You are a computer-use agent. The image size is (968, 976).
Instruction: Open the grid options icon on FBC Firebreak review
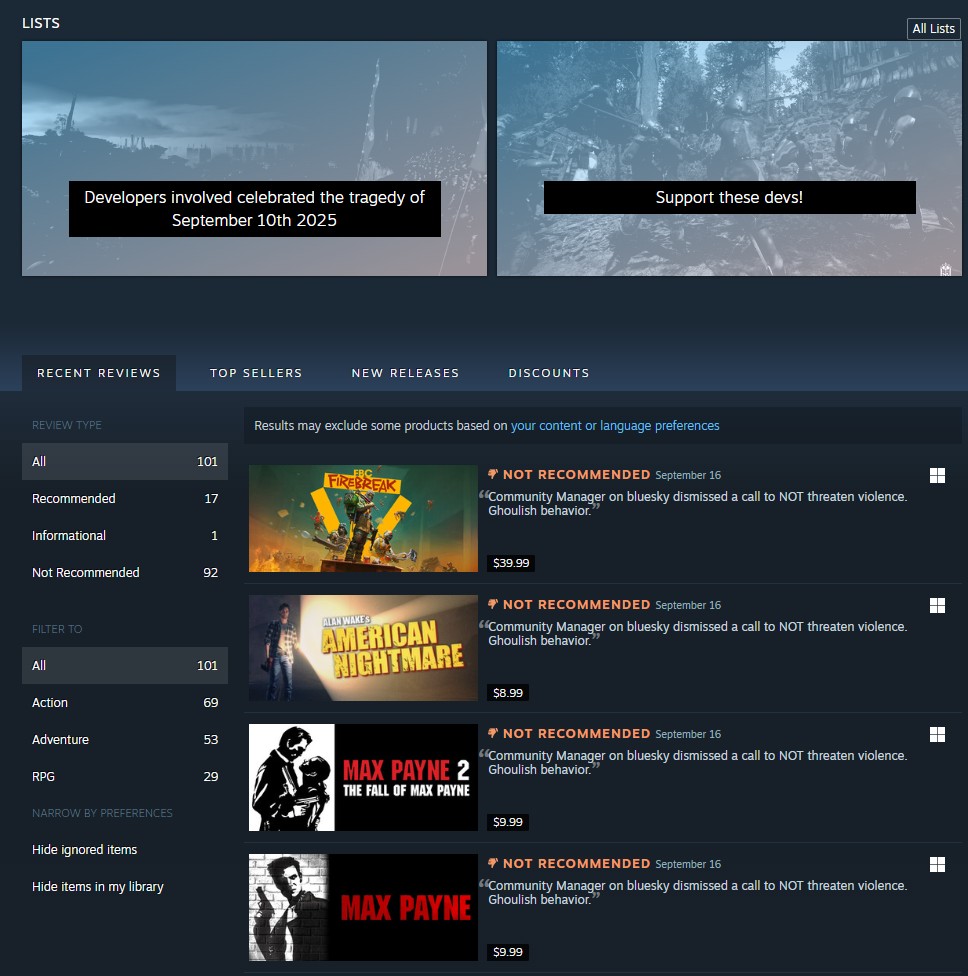coord(937,475)
